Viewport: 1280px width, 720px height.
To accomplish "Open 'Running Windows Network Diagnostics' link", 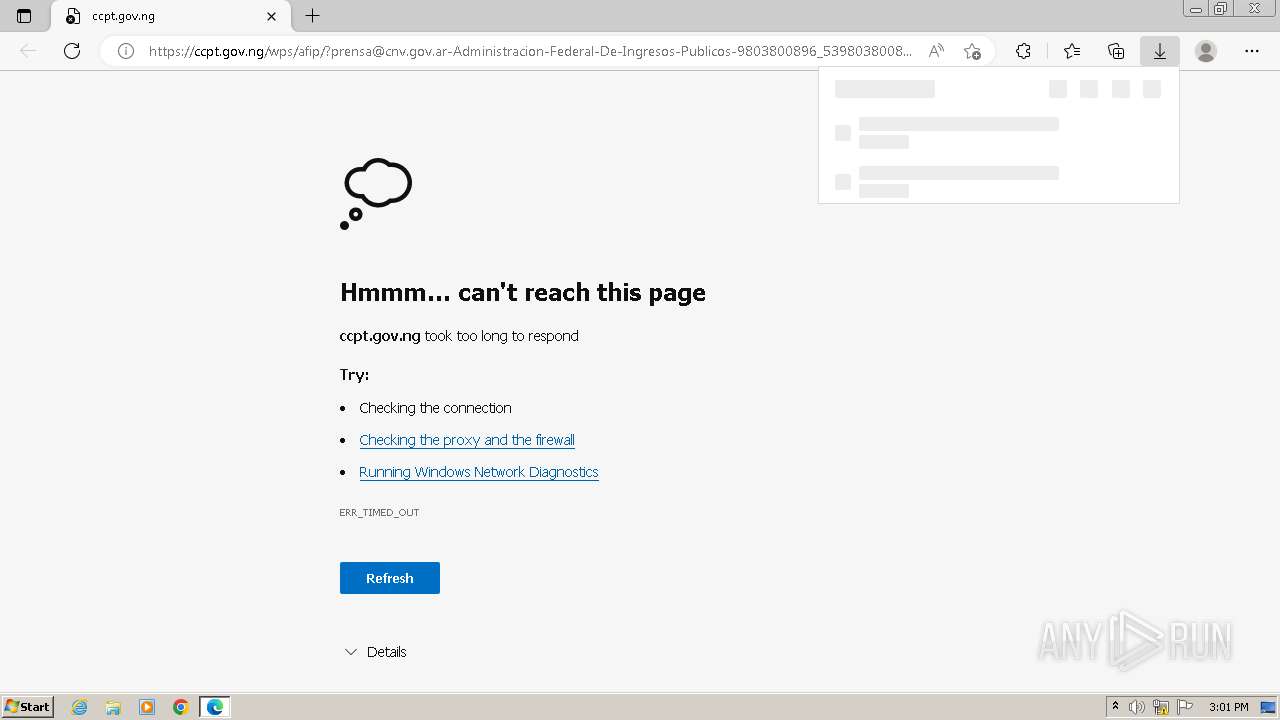I will pyautogui.click(x=479, y=472).
